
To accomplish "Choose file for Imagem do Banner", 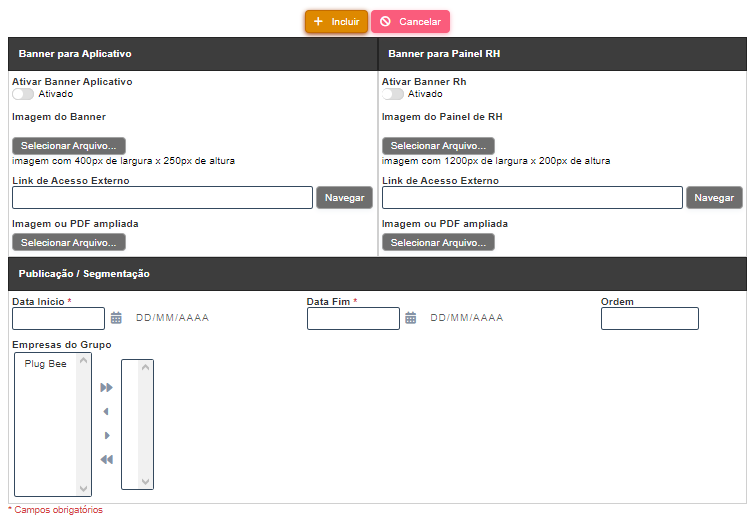I will pos(68,146).
